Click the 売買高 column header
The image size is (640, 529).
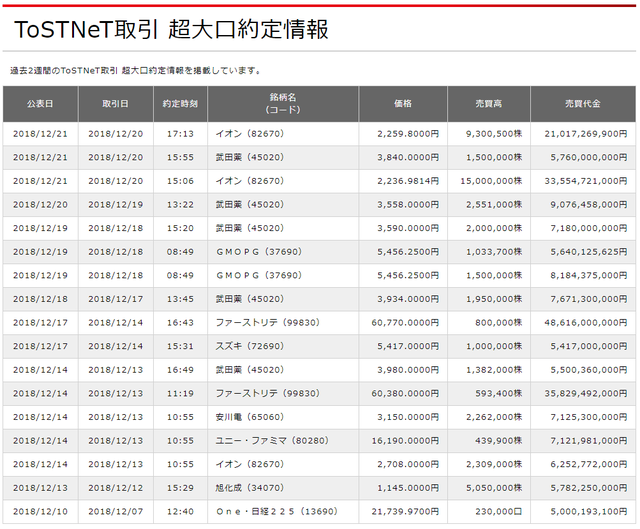coord(489,104)
